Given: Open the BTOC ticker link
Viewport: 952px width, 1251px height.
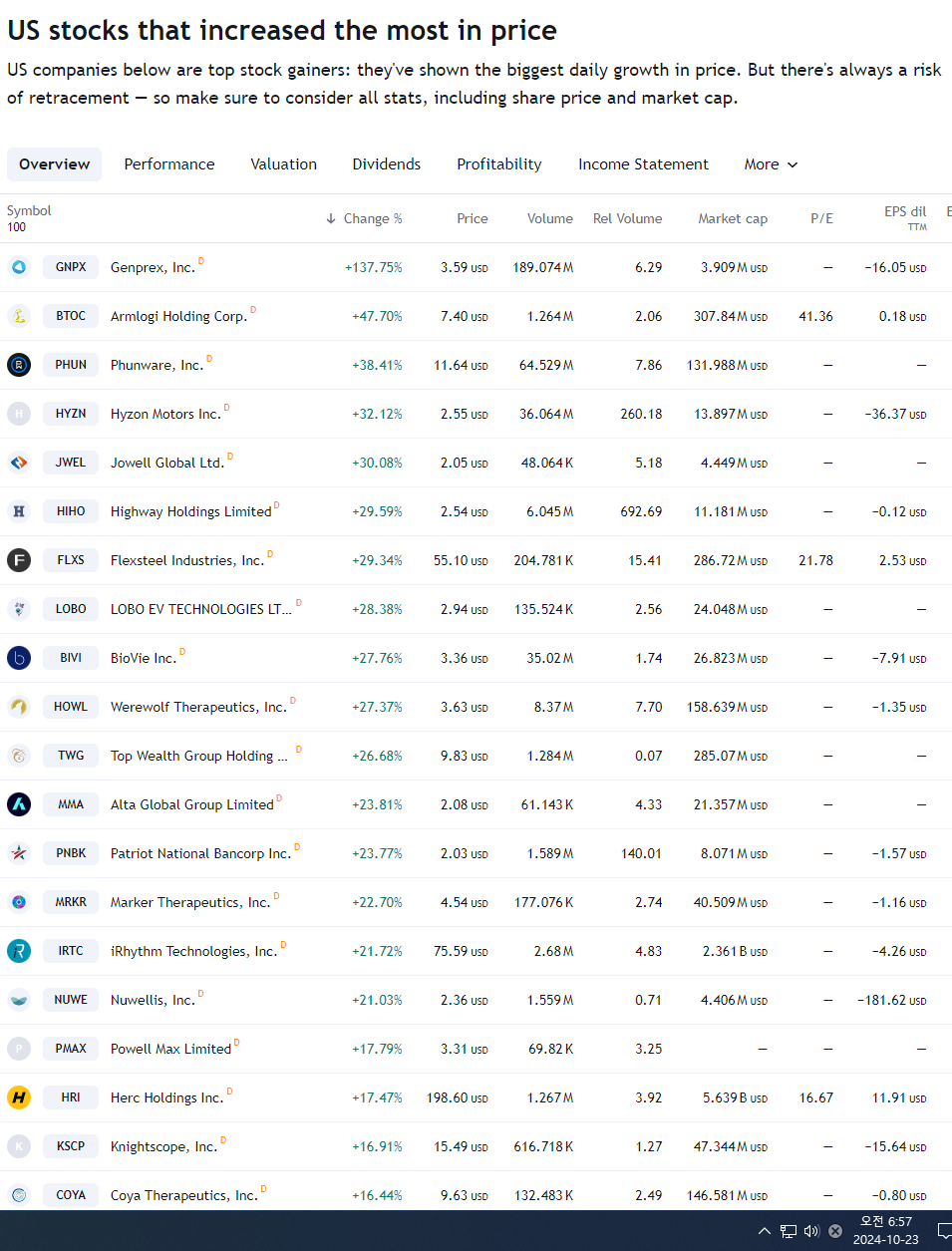Looking at the screenshot, I should [x=71, y=316].
